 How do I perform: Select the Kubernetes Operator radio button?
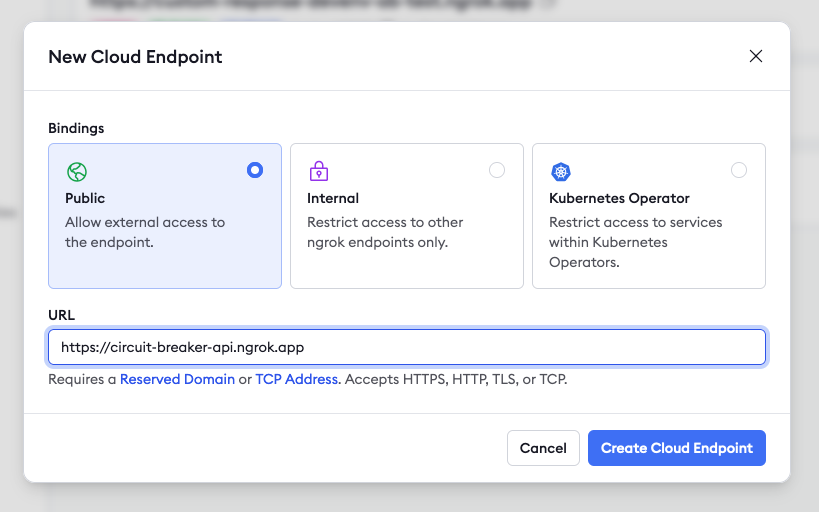click(x=739, y=170)
